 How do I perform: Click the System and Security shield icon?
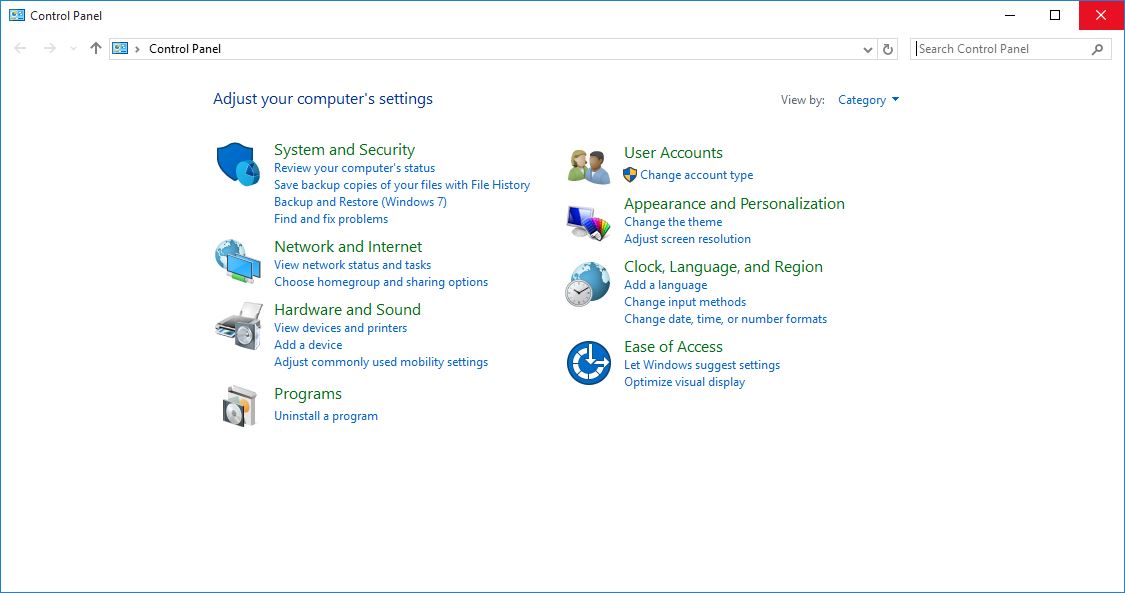pos(238,164)
